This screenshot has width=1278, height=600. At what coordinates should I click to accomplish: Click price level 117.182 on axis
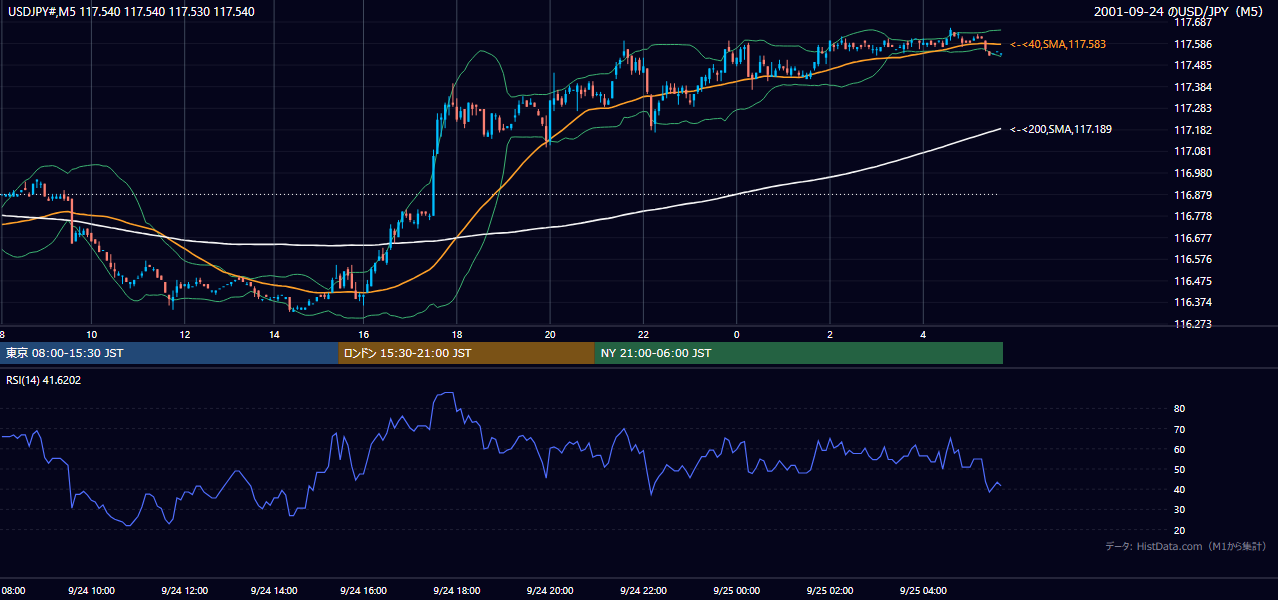pyautogui.click(x=1191, y=130)
